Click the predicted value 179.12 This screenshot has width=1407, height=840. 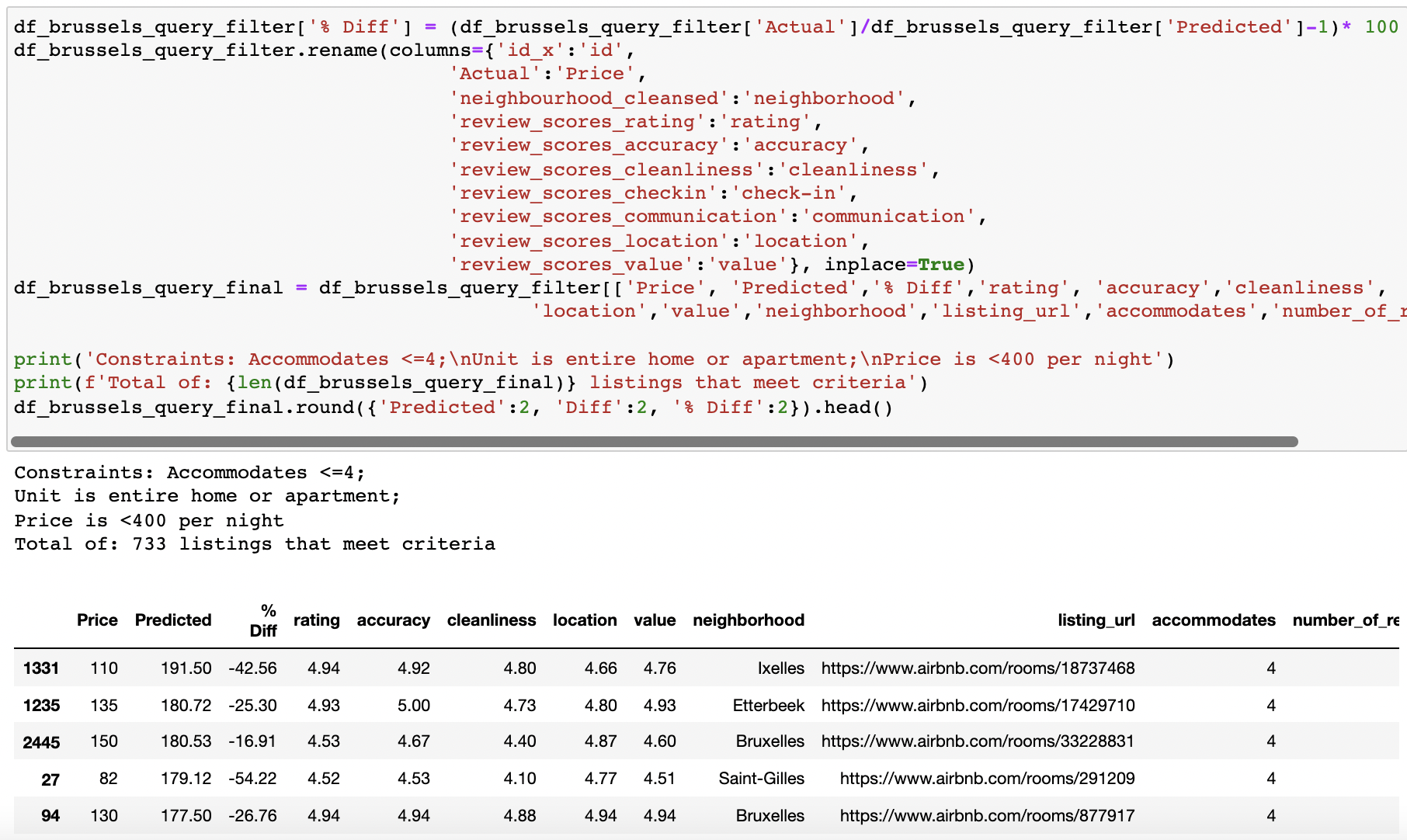tap(186, 779)
